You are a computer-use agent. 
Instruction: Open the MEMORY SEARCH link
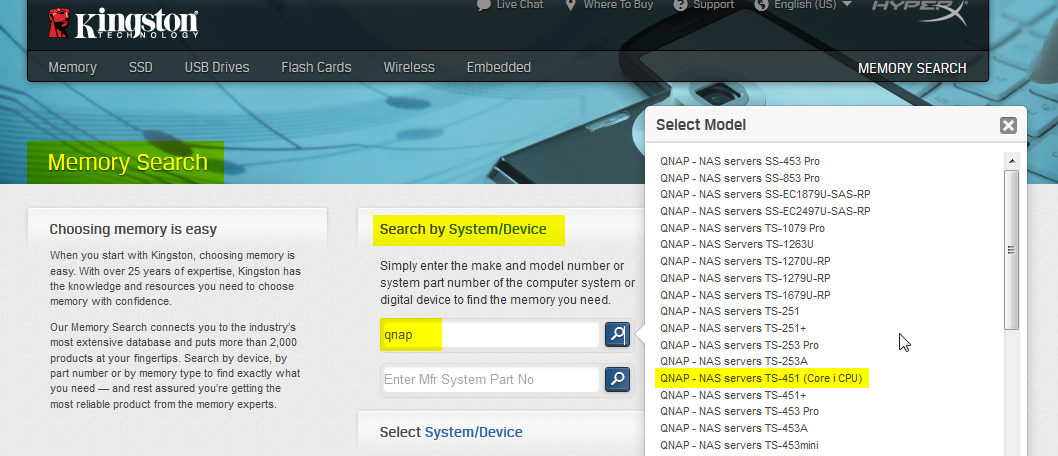pos(912,69)
